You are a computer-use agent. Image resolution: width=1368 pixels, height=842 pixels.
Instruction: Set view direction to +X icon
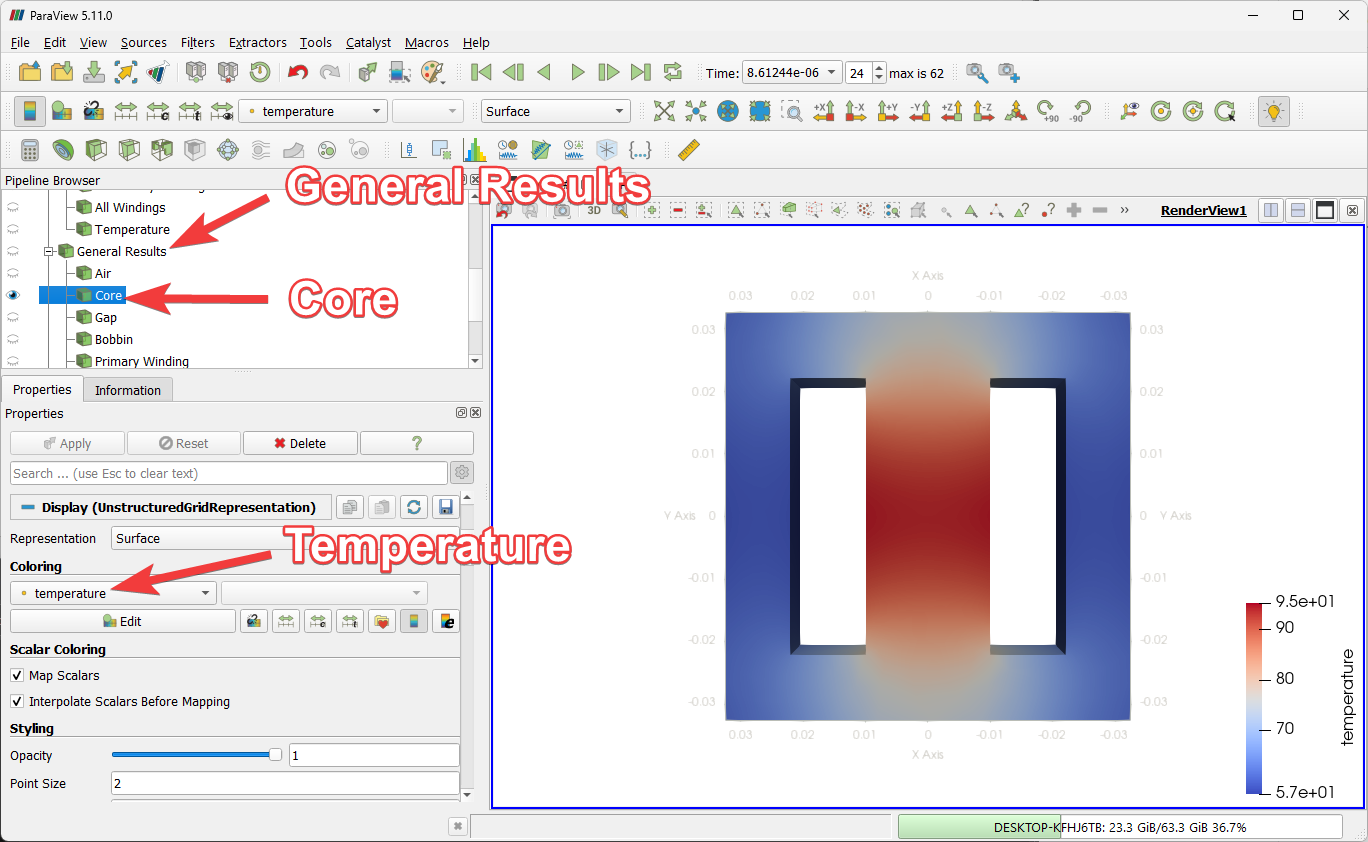(x=823, y=111)
